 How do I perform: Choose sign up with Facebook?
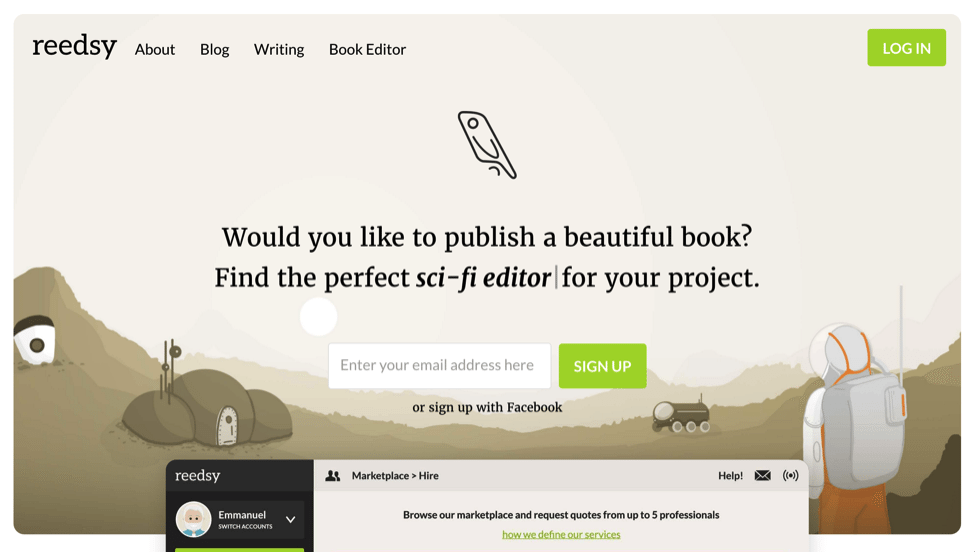pyautogui.click(x=487, y=407)
